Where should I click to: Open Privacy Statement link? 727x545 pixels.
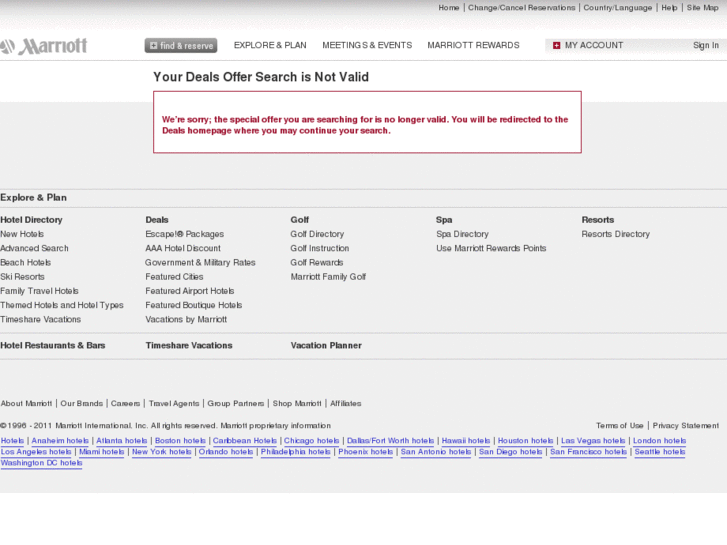[686, 426]
